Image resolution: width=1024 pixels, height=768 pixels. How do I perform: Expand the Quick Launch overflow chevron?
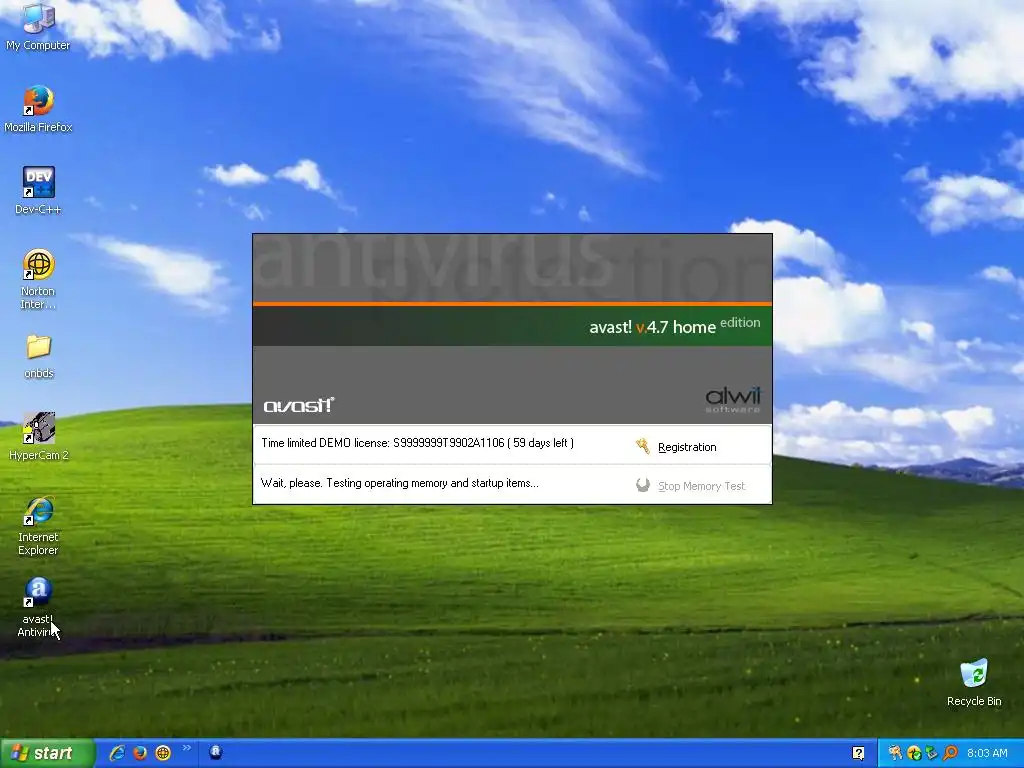(187, 748)
